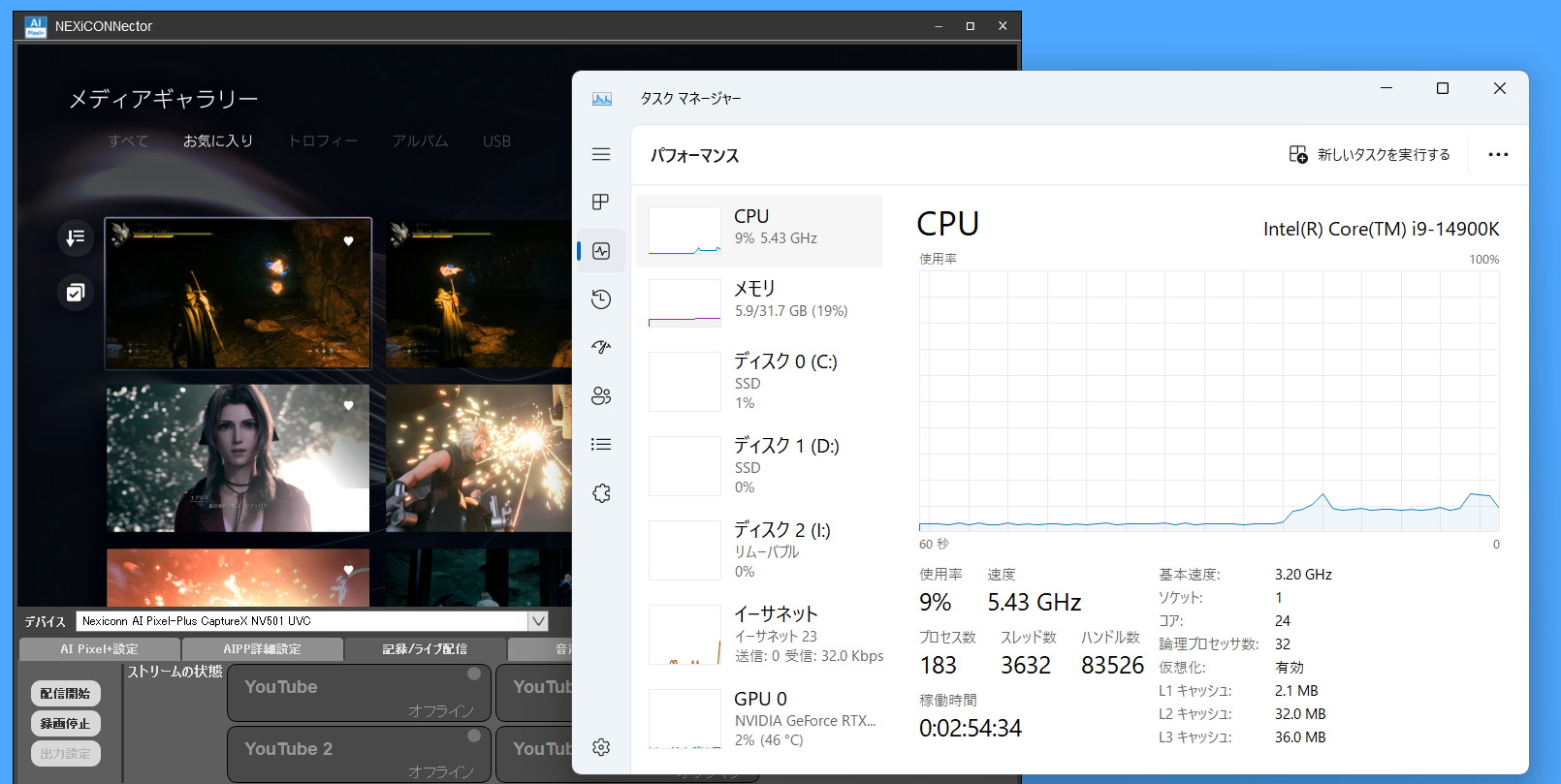The image size is (1561, 784).
Task: Select the お気に入り gallery tab
Action: tap(218, 141)
